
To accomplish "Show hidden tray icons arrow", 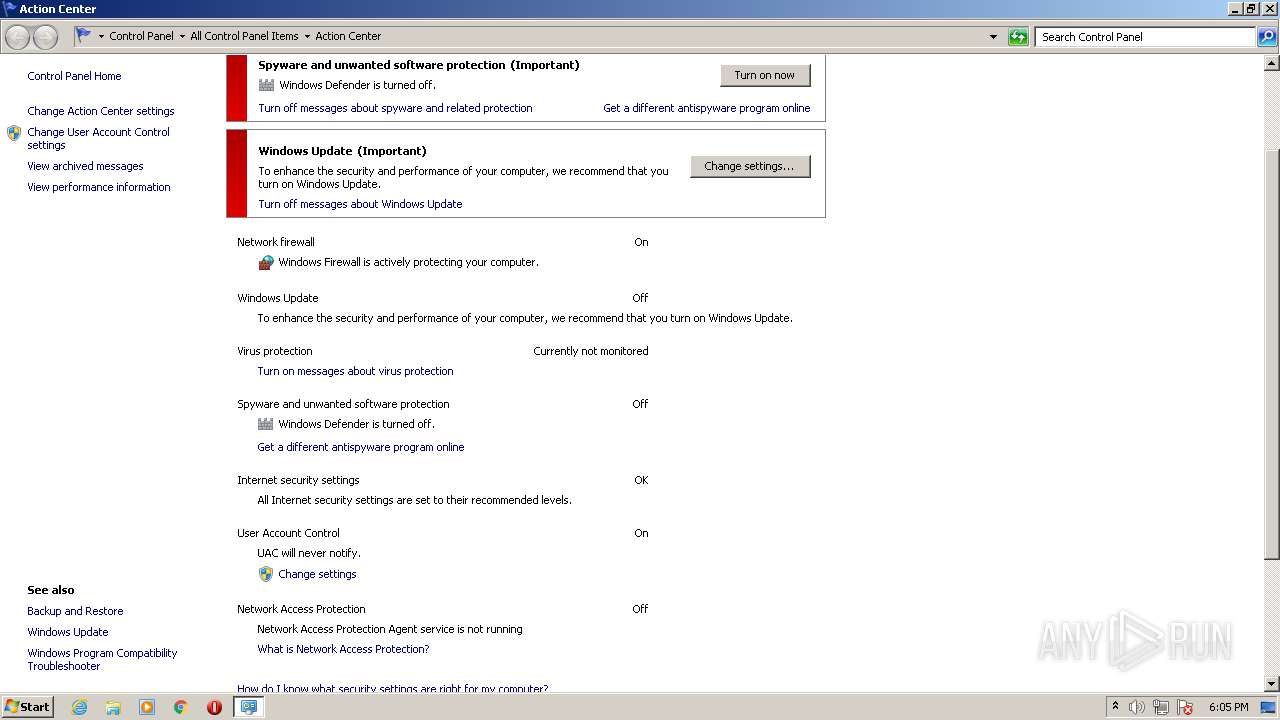I will tap(1115, 707).
